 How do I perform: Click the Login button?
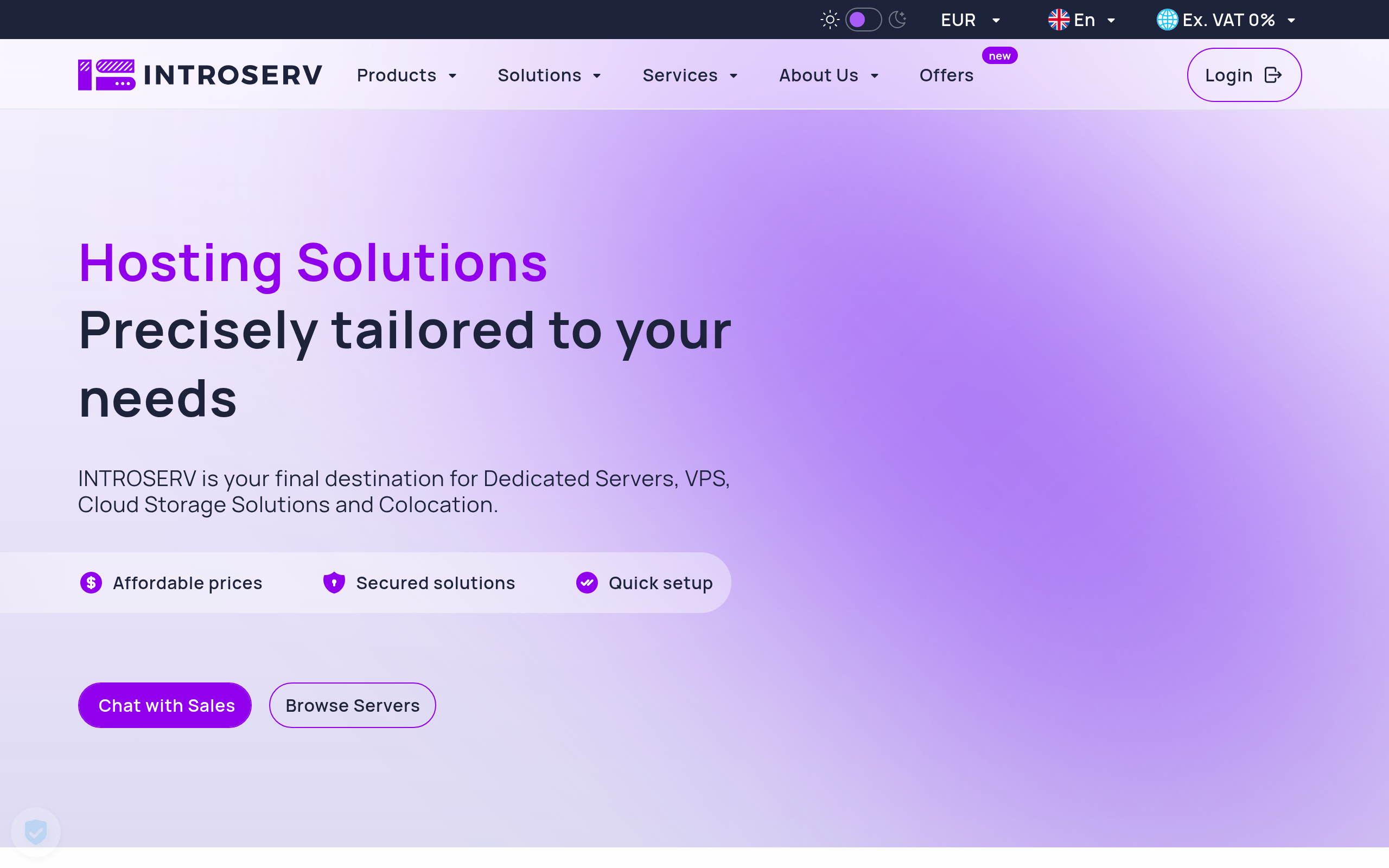(x=1244, y=75)
